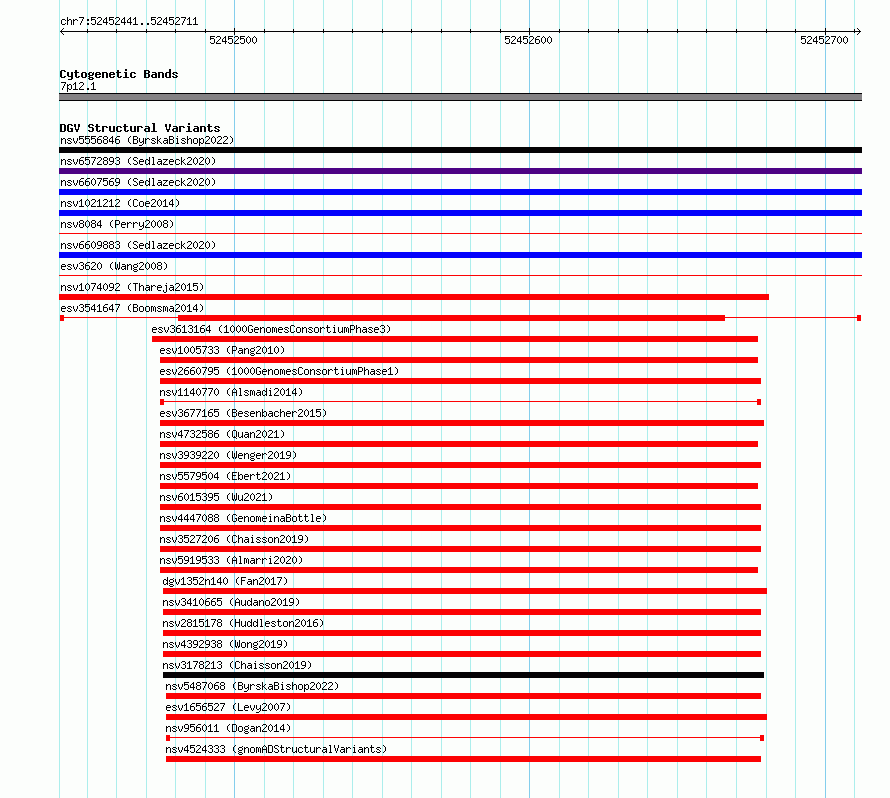Click the thin red line under nsv1140770

pos(460,402)
